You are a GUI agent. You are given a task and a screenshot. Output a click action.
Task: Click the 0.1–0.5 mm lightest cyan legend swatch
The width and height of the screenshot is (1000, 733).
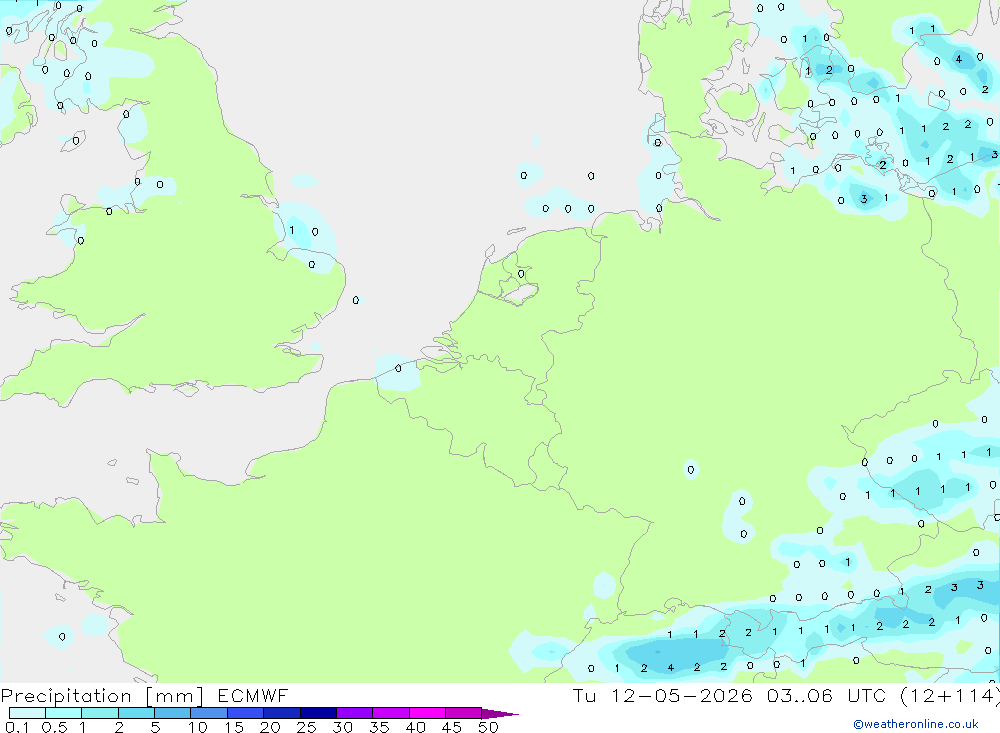pos(27,713)
